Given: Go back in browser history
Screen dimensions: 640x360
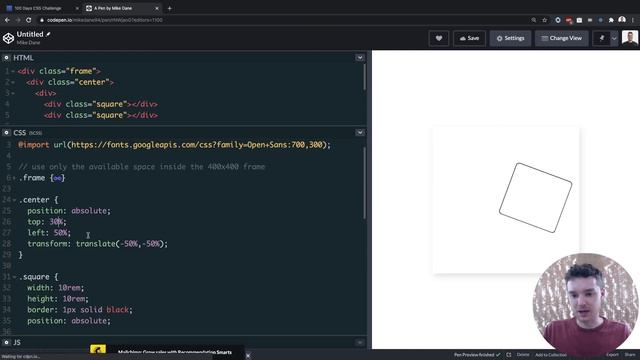Looking at the screenshot, I should click(x=7, y=20).
